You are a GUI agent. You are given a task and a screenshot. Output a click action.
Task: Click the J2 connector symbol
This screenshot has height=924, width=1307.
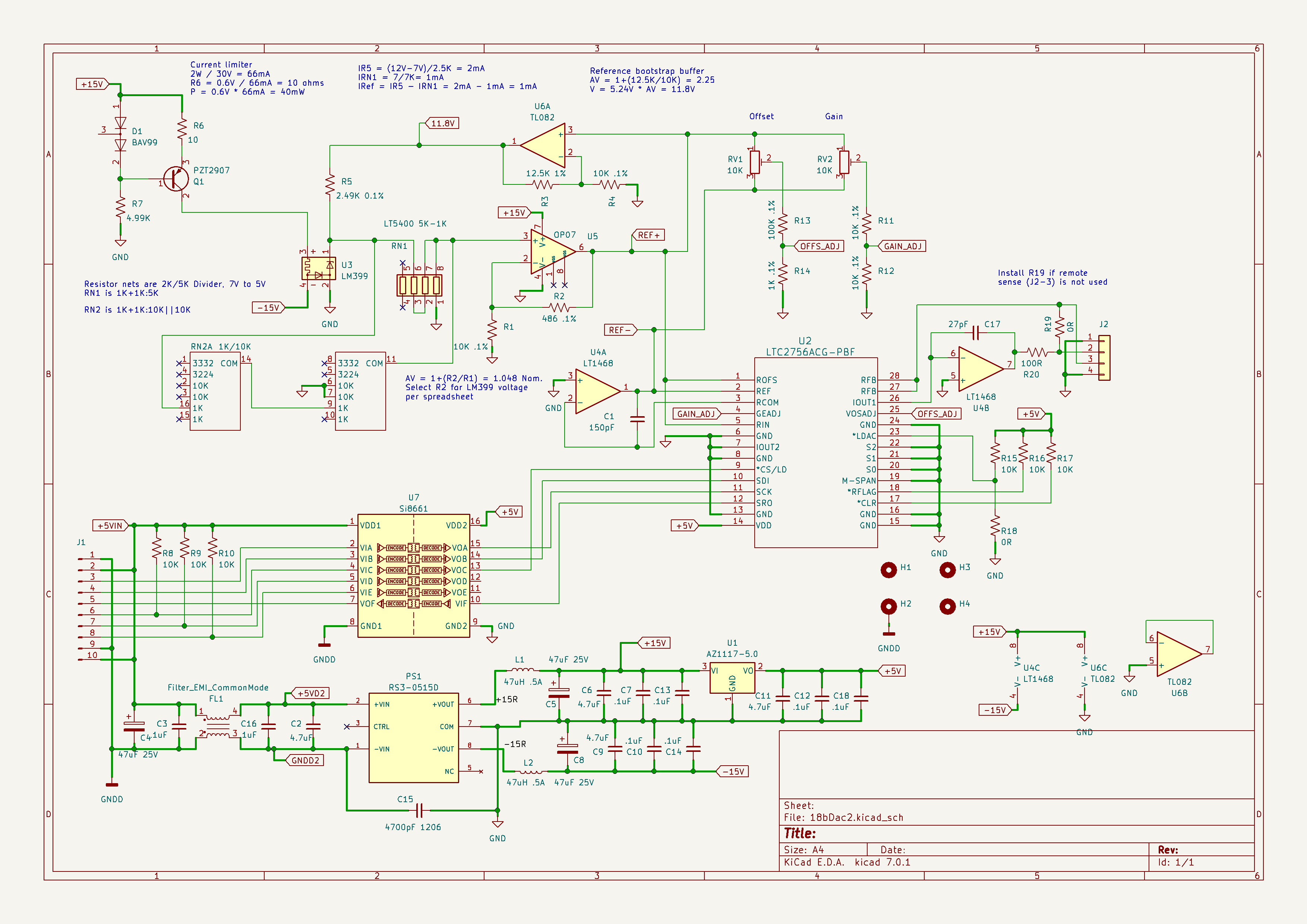click(x=1104, y=358)
